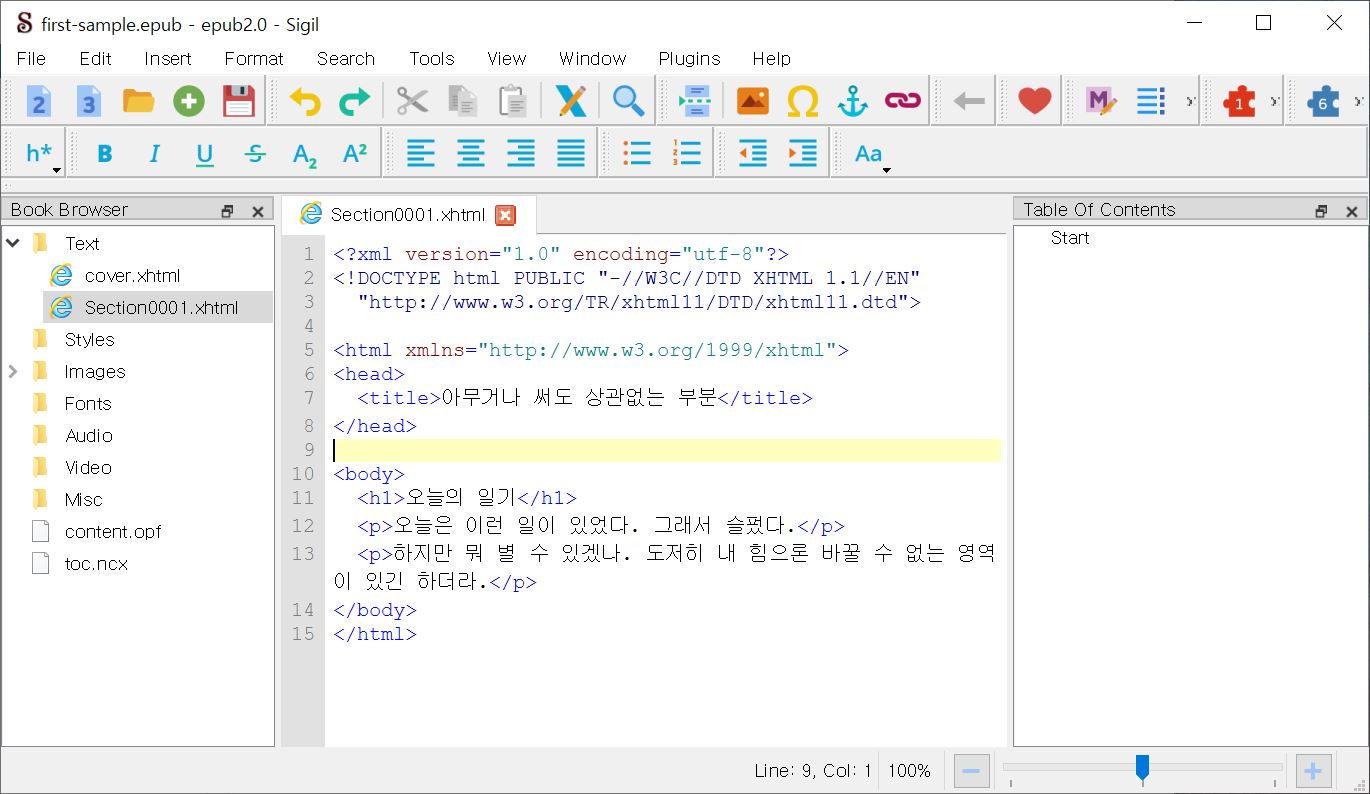Open an existing EPUB file
Viewport: 1370px width, 794px height.
pos(138,101)
